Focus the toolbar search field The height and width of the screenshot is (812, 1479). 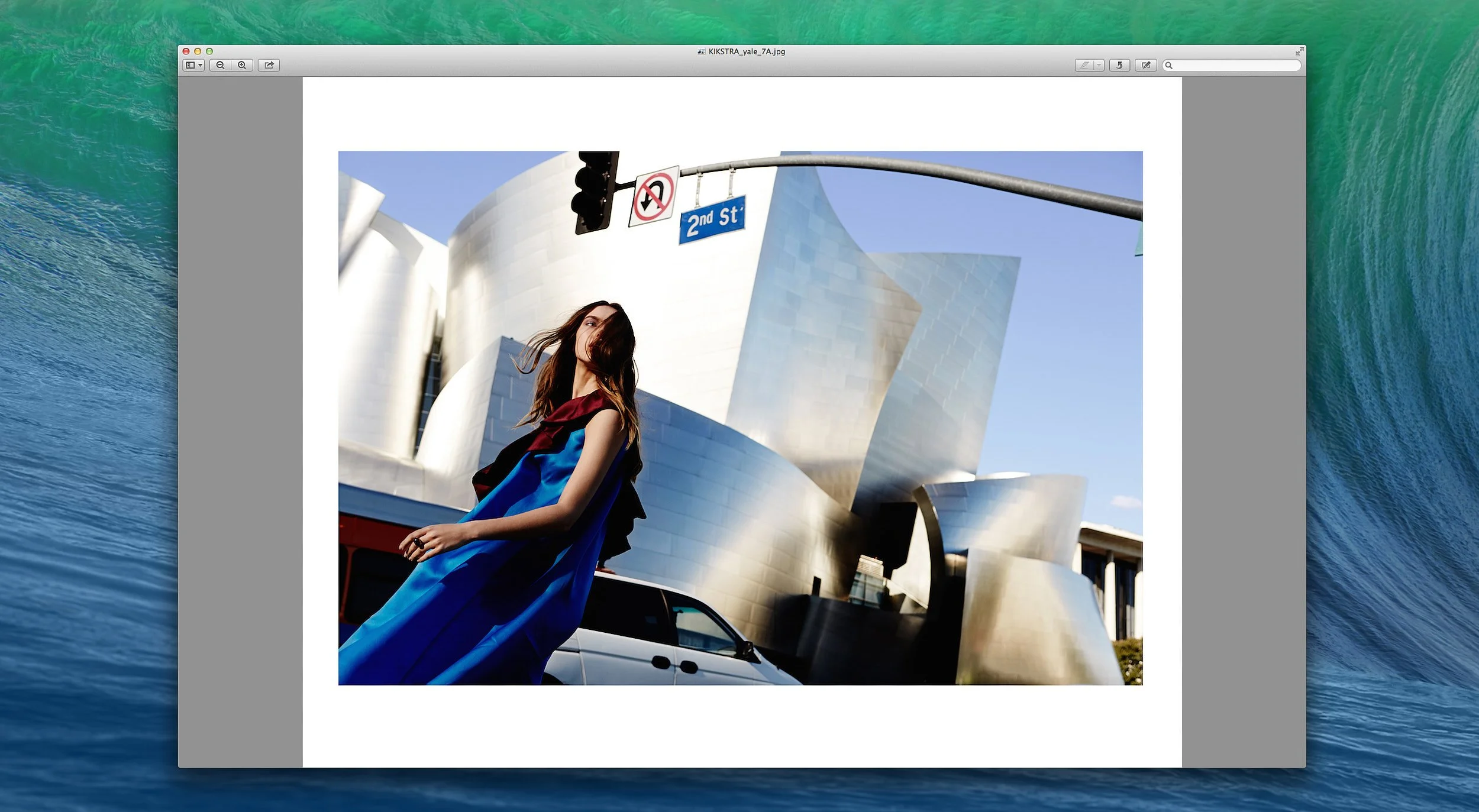(x=1232, y=65)
